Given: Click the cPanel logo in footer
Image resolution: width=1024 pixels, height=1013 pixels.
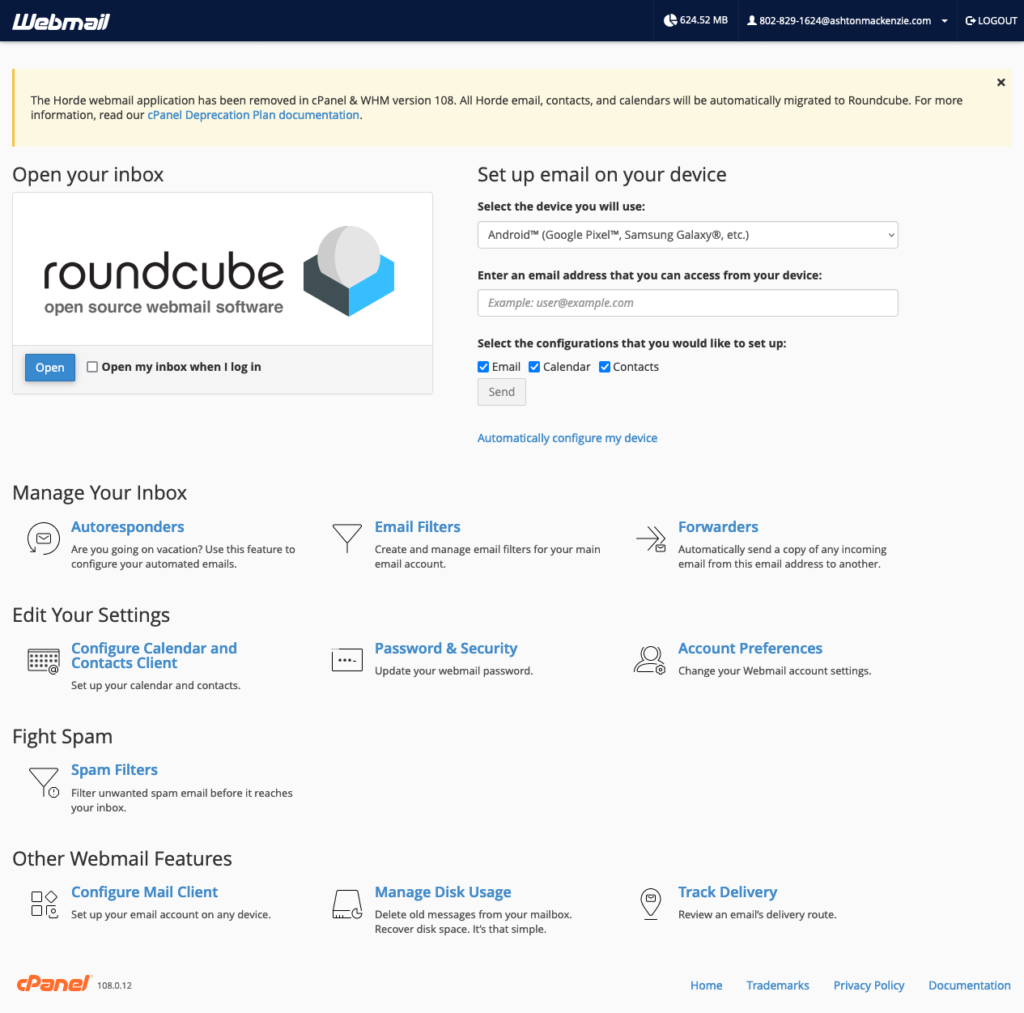Looking at the screenshot, I should tap(54, 984).
